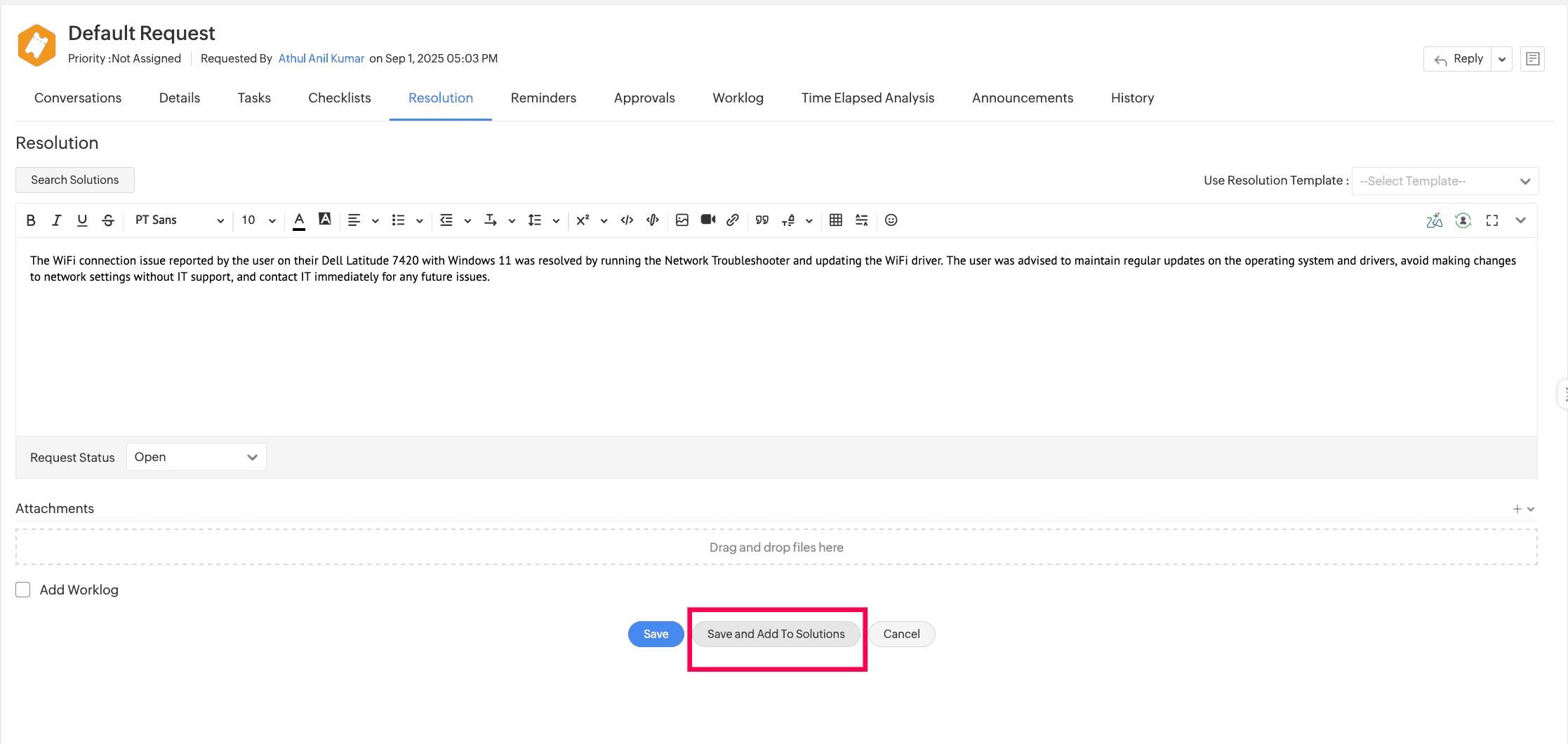This screenshot has width=1568, height=744.
Task: Click the indent icon
Action: click(x=446, y=220)
